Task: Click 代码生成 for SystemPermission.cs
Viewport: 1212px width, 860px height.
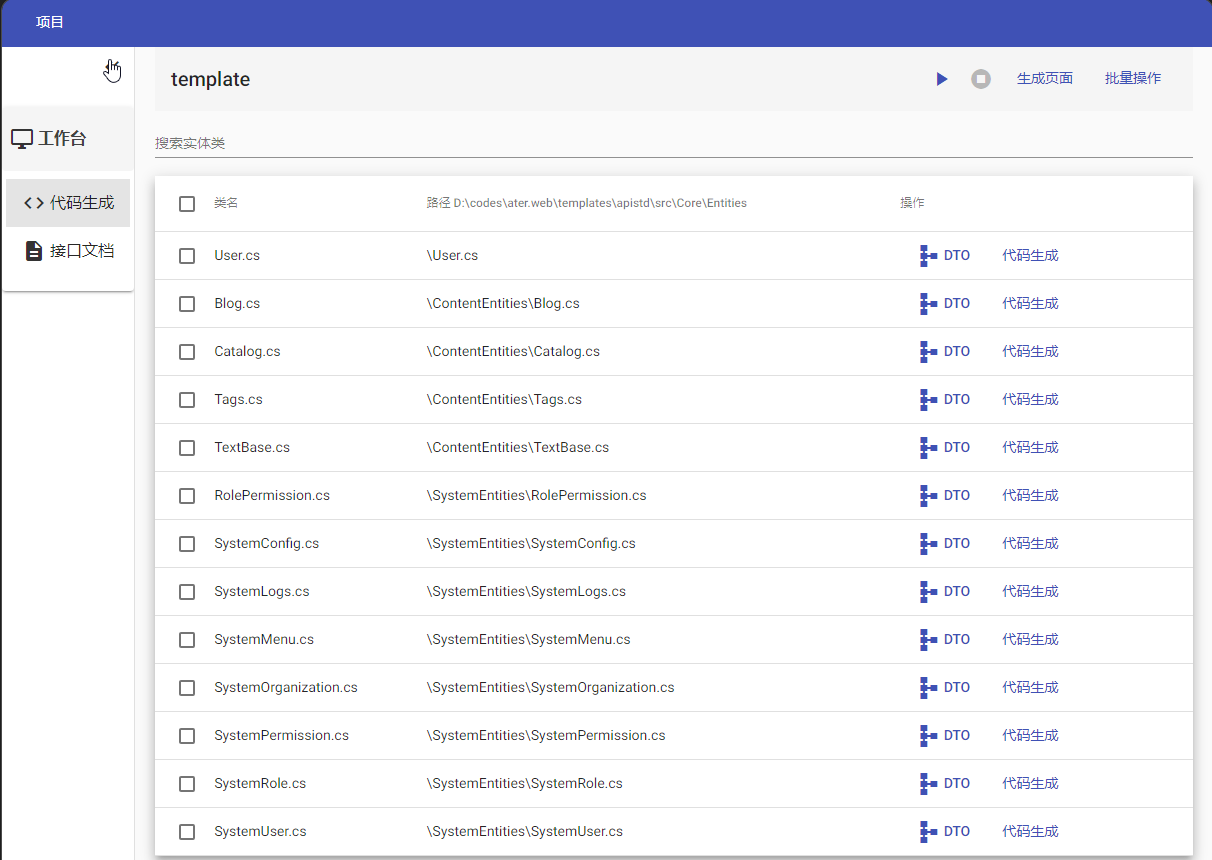Action: tap(1030, 736)
